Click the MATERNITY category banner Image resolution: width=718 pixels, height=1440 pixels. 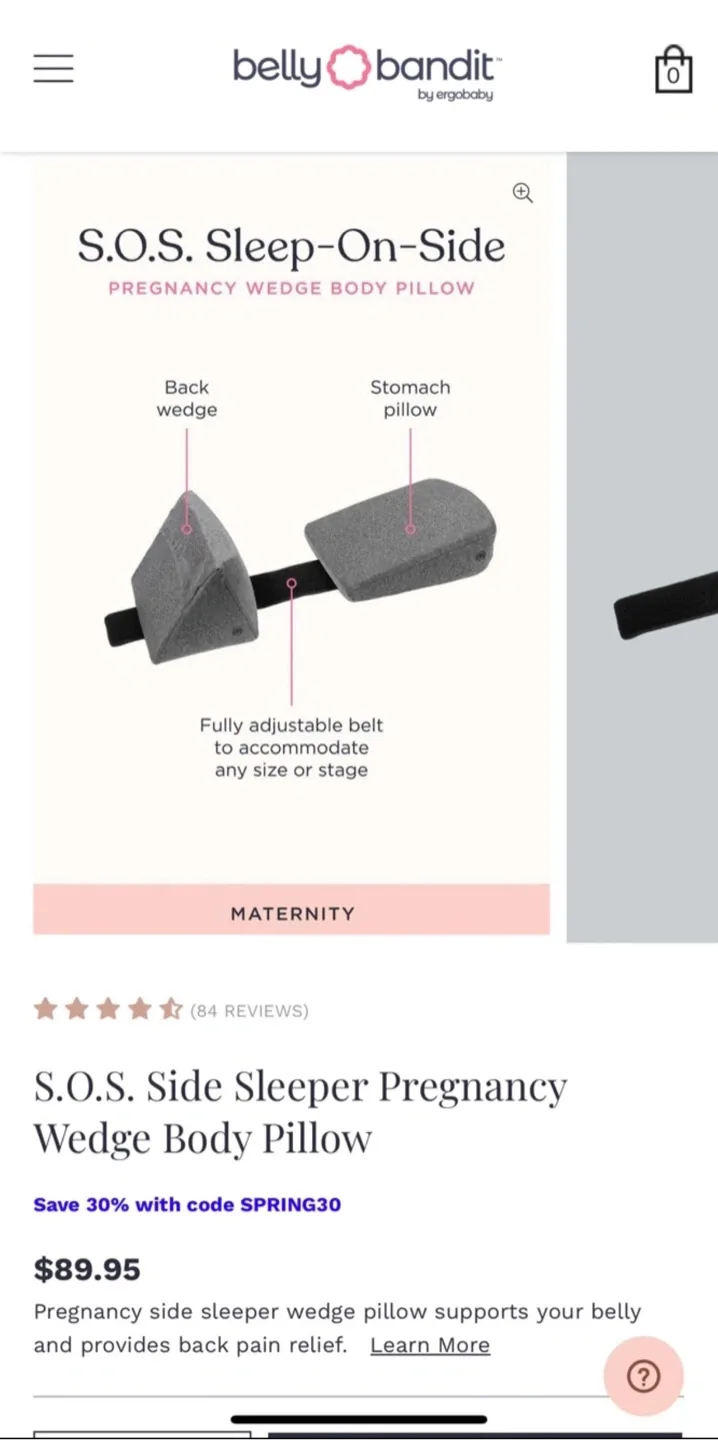291,912
